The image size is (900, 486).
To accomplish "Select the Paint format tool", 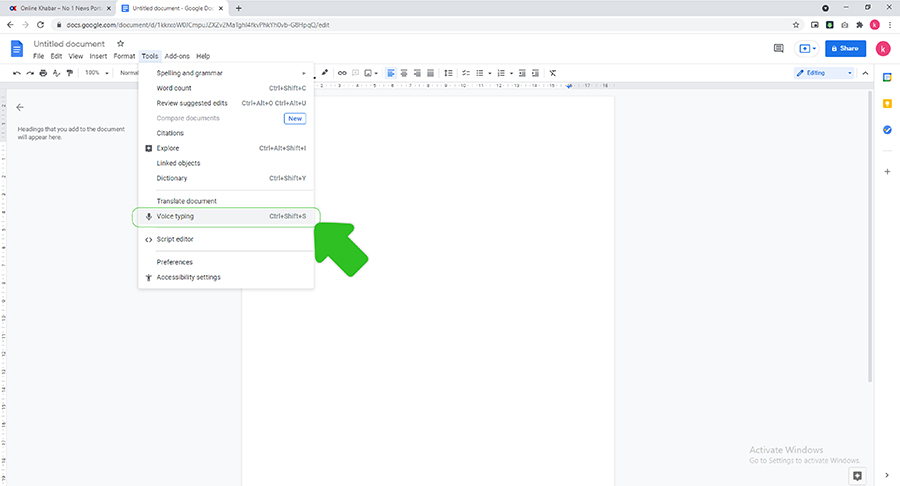I will 70,73.
